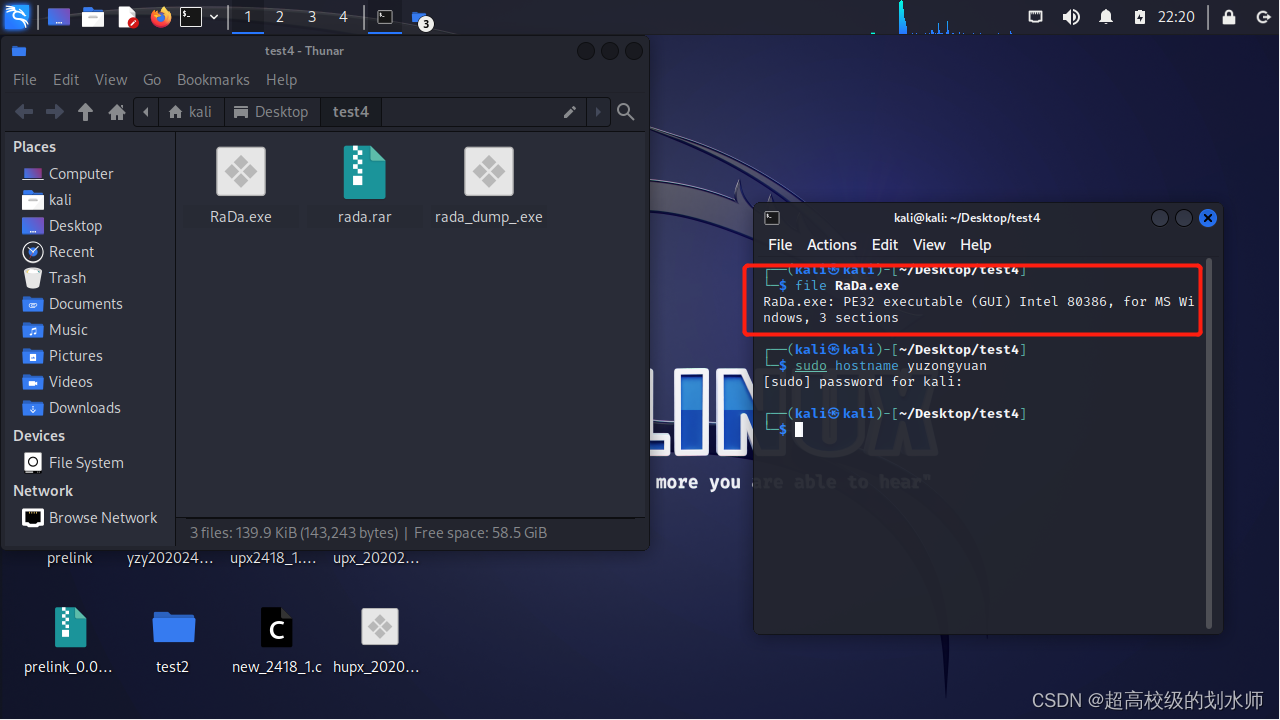Click the lock screen panel icon

point(1229,17)
